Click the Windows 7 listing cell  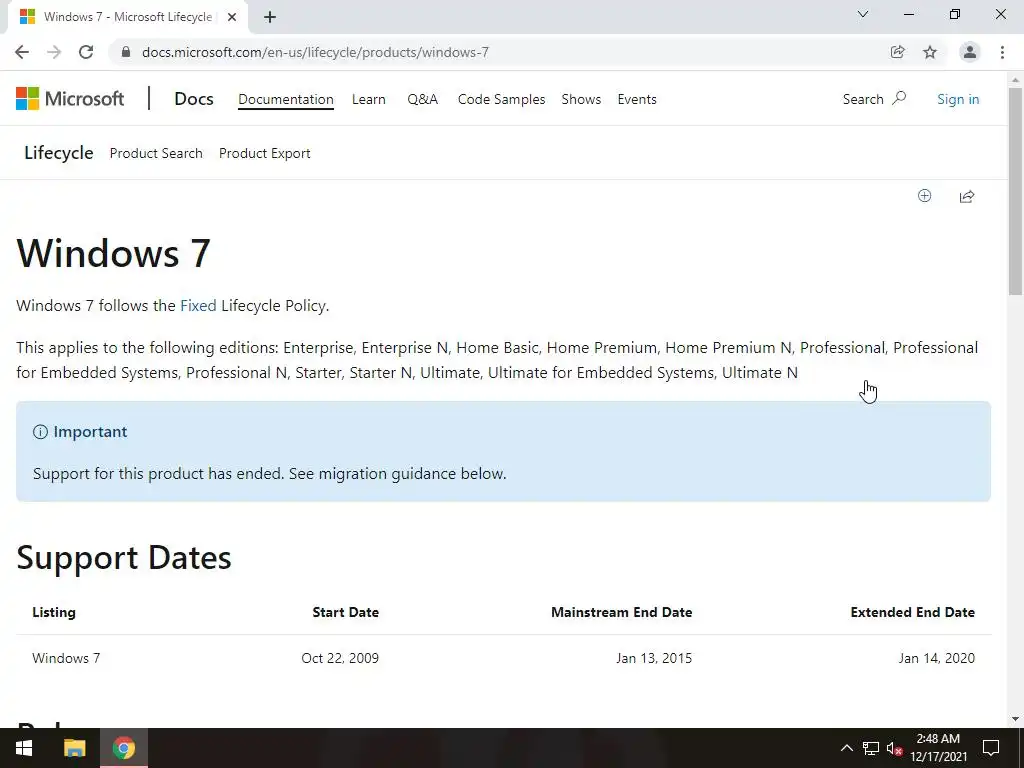pyautogui.click(x=66, y=658)
